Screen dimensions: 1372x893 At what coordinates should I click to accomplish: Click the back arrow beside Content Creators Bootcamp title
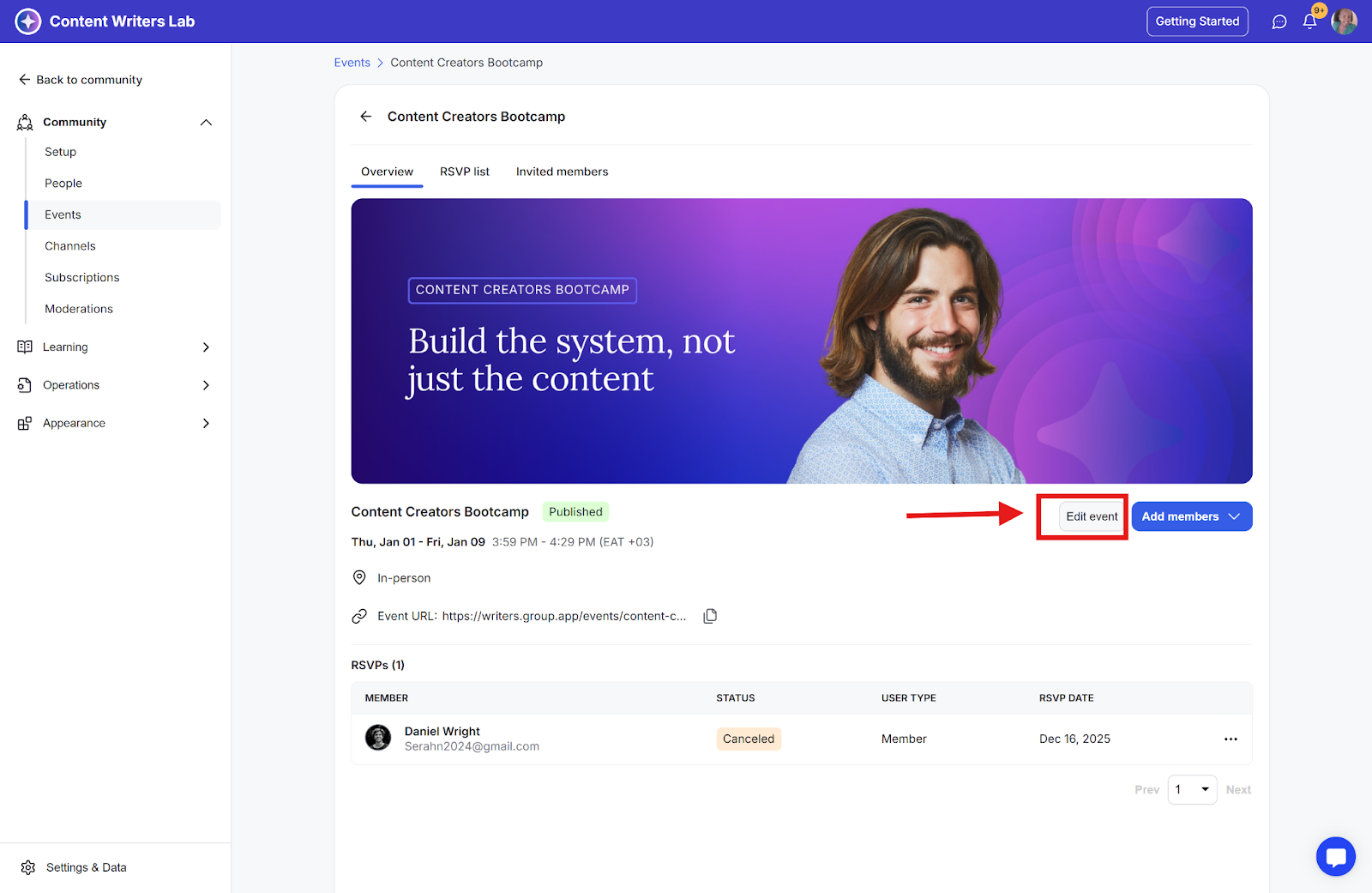pos(366,117)
